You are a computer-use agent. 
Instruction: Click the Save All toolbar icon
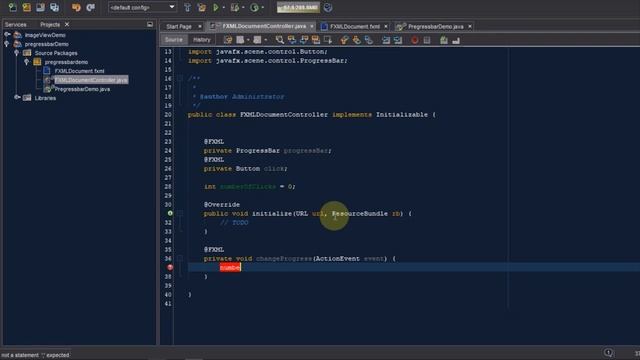pos(54,7)
